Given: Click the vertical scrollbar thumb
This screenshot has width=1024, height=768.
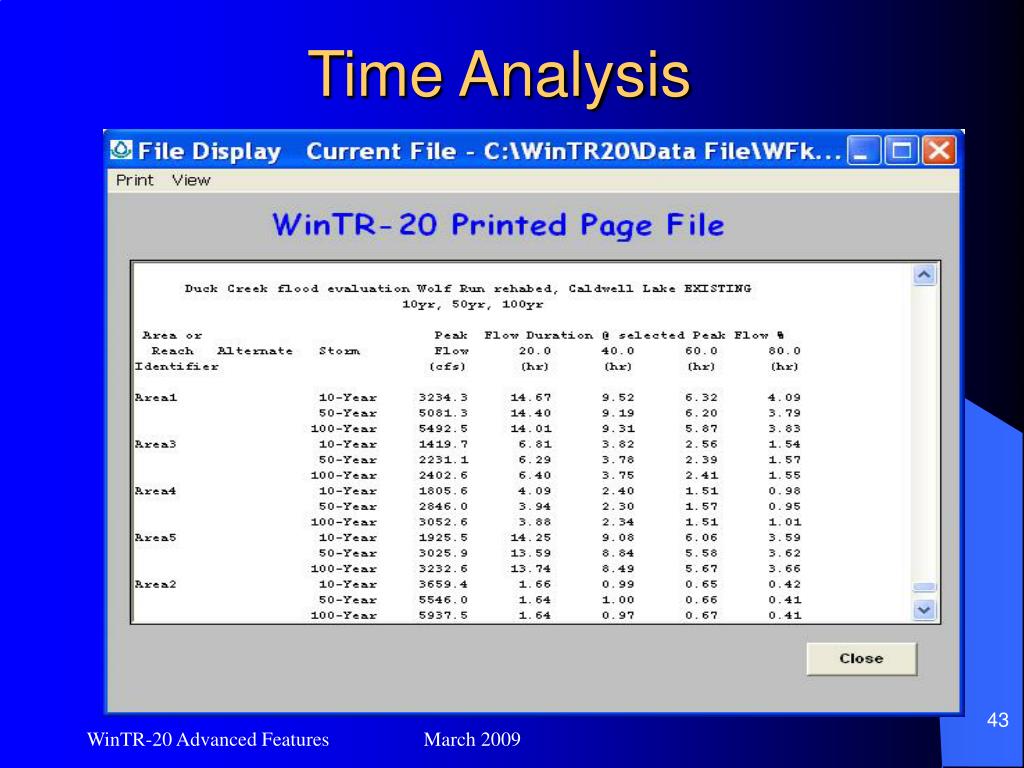Looking at the screenshot, I should tap(923, 587).
